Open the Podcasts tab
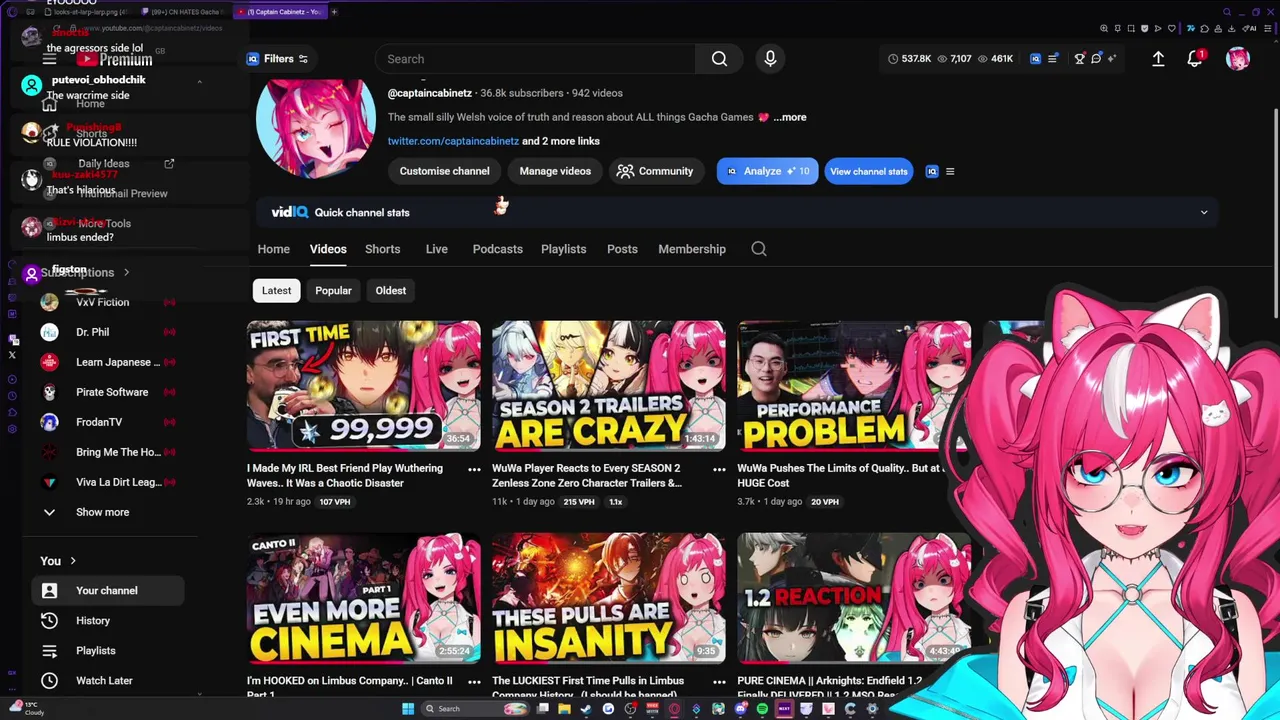This screenshot has height=720, width=1280. coord(498,249)
